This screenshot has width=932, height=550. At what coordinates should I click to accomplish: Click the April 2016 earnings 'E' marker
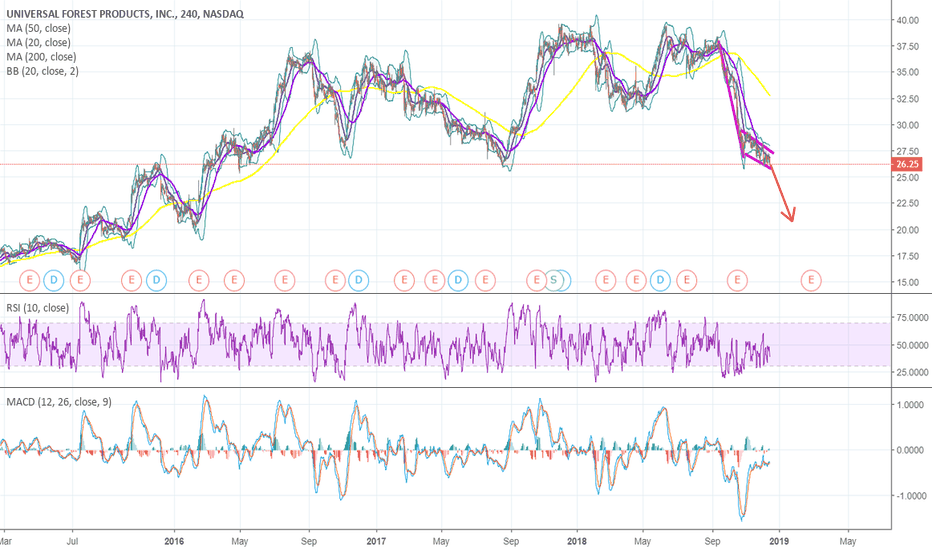(234, 279)
